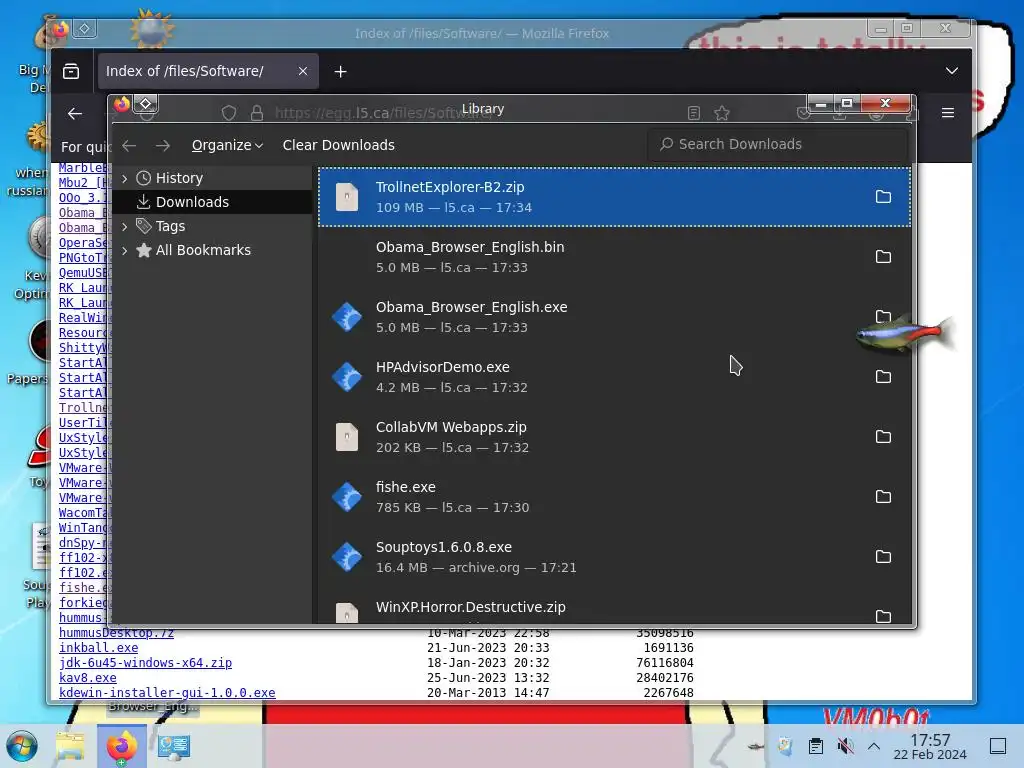Open the notification center button
This screenshot has width=1024, height=768.
[998, 746]
